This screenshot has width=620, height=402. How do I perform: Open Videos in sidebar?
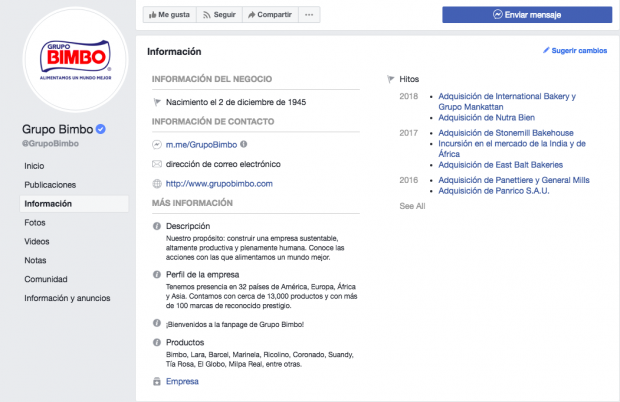[37, 242]
